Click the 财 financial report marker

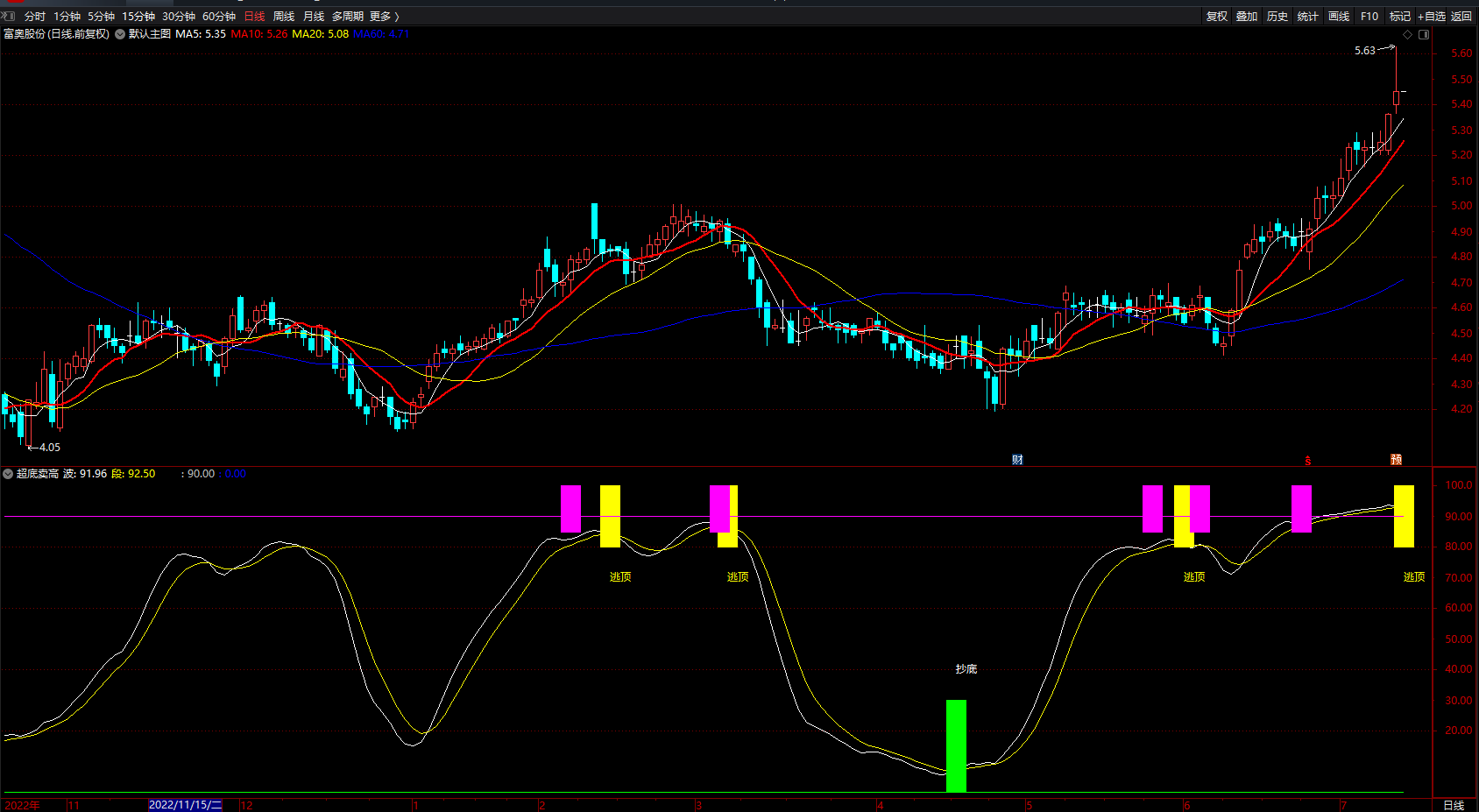(x=1017, y=460)
